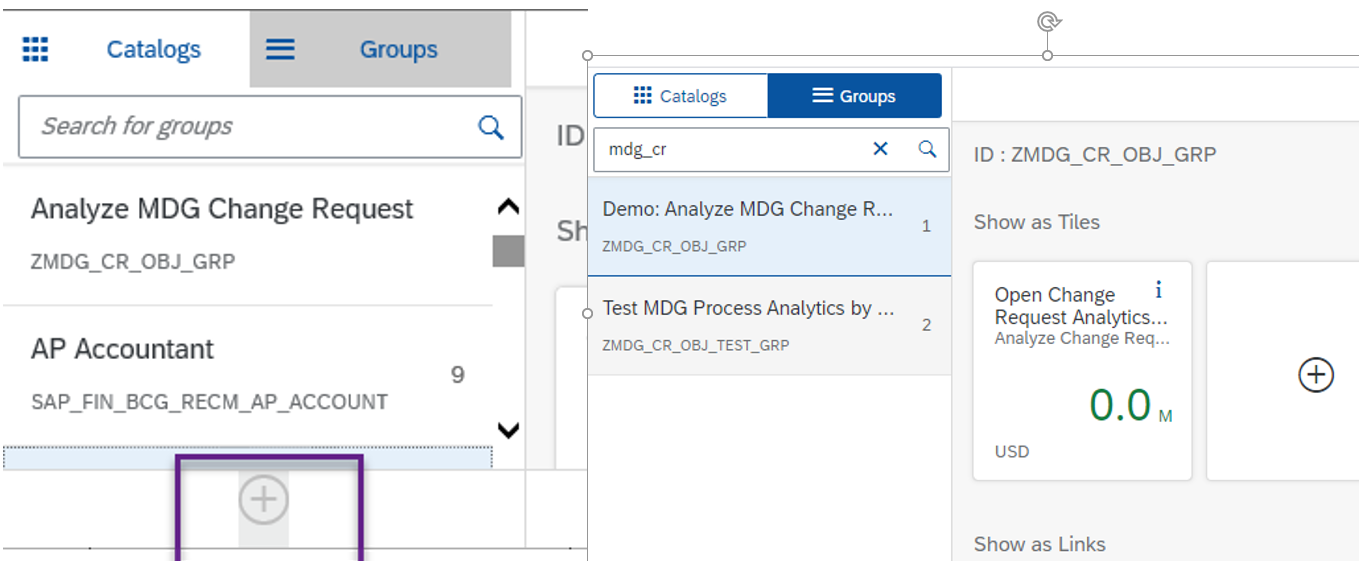Image resolution: width=1359 pixels, height=561 pixels.
Task: Click the down chevron below AP Accountant count
Action: point(508,431)
